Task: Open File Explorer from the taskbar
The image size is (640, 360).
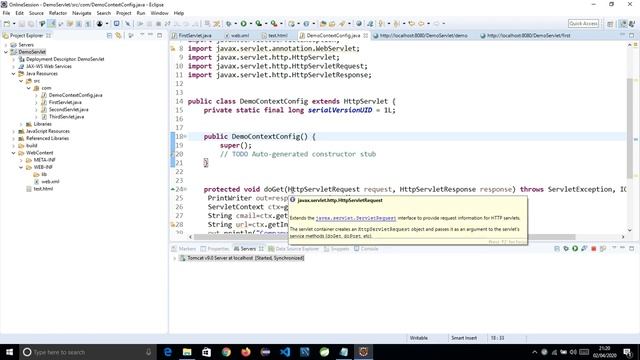Action: tap(187, 352)
